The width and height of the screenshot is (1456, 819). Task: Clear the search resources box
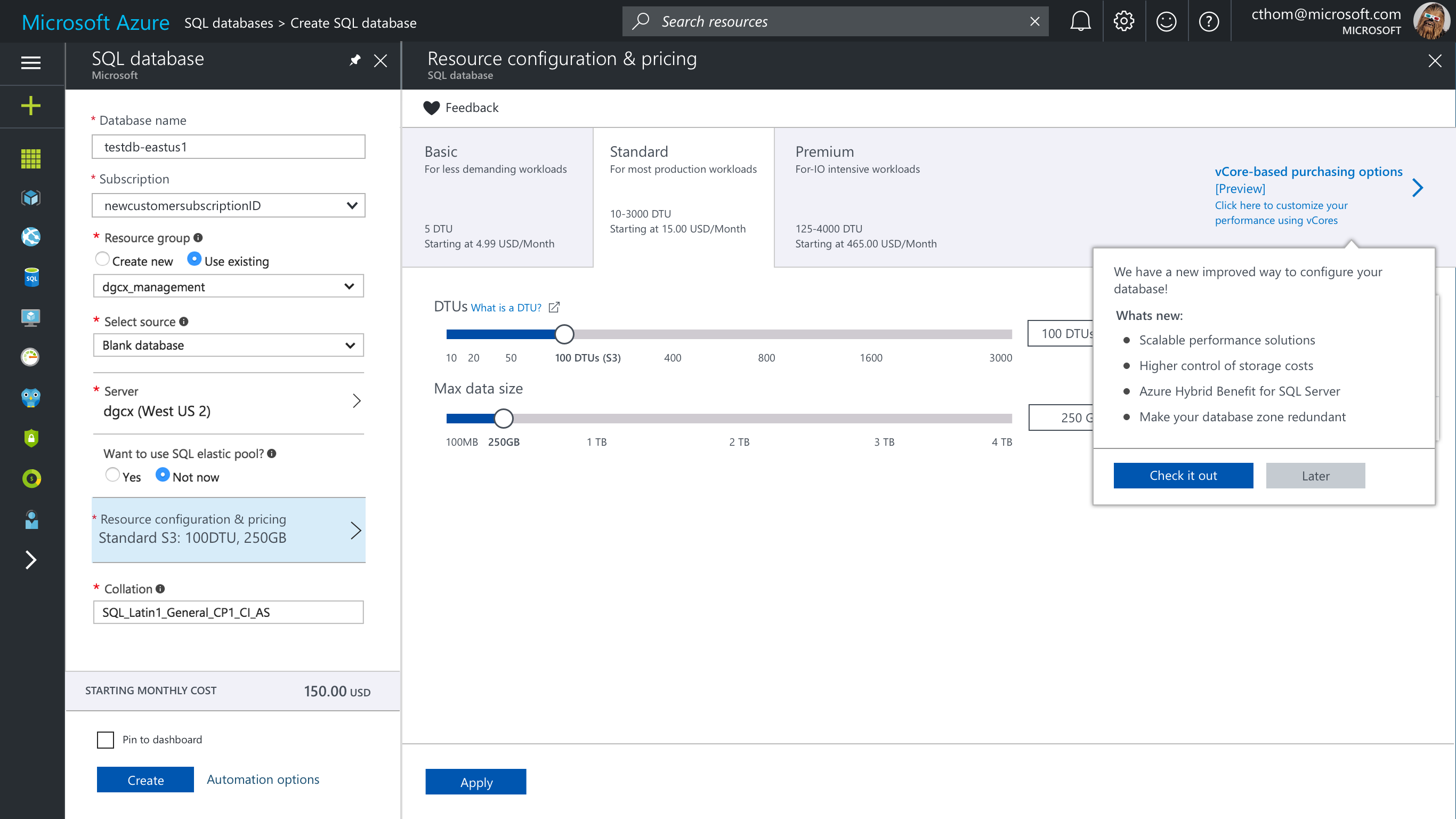click(1034, 21)
